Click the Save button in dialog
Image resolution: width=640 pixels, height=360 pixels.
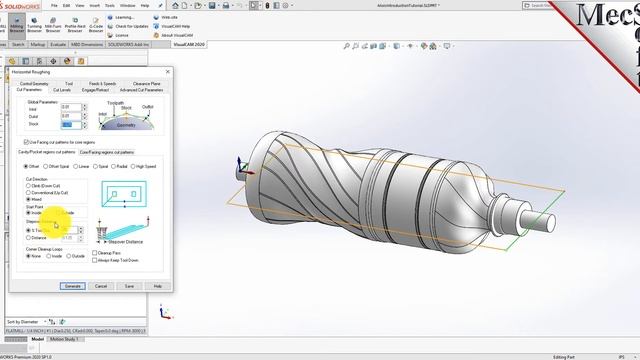coord(129,286)
